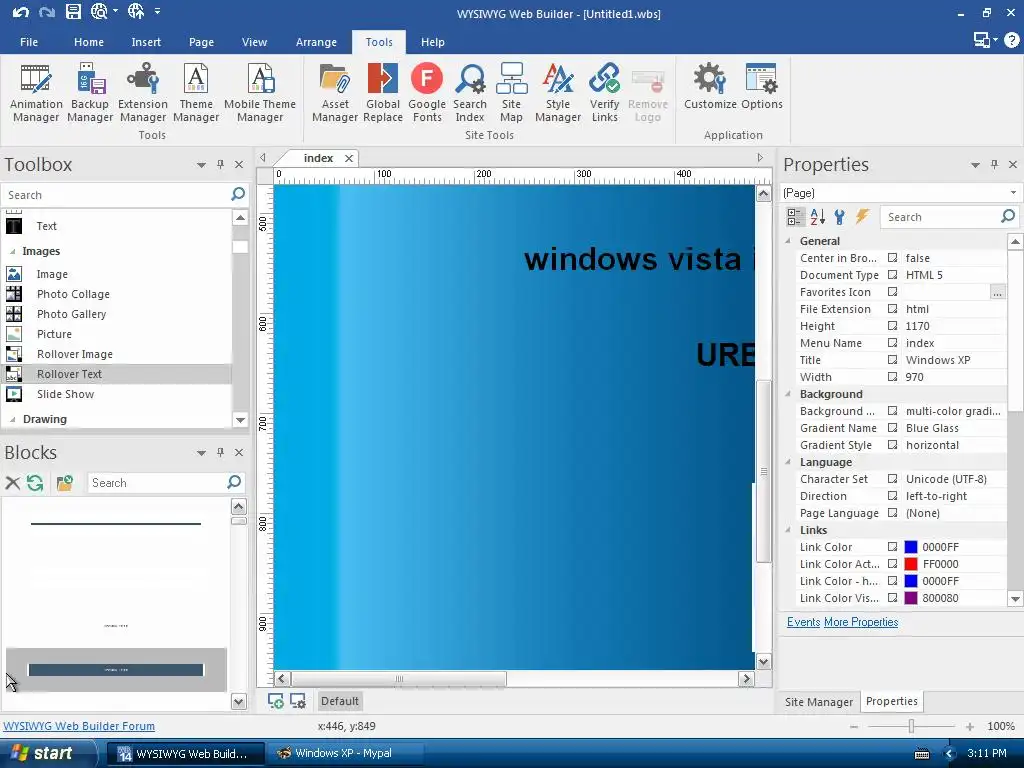The image size is (1024, 768).
Task: Click the add breakpoint icon below canvas
Action: [276, 701]
